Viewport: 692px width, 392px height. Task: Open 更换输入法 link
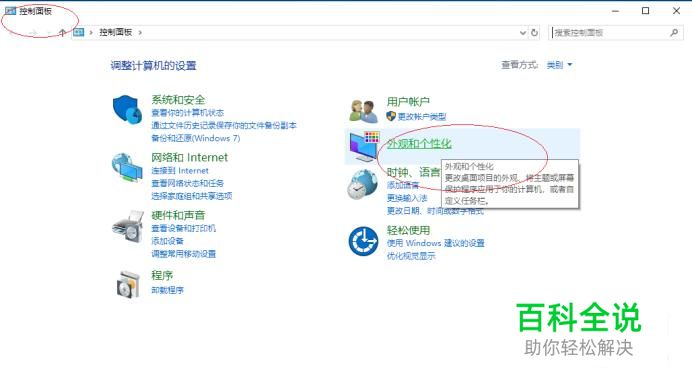tap(407, 198)
